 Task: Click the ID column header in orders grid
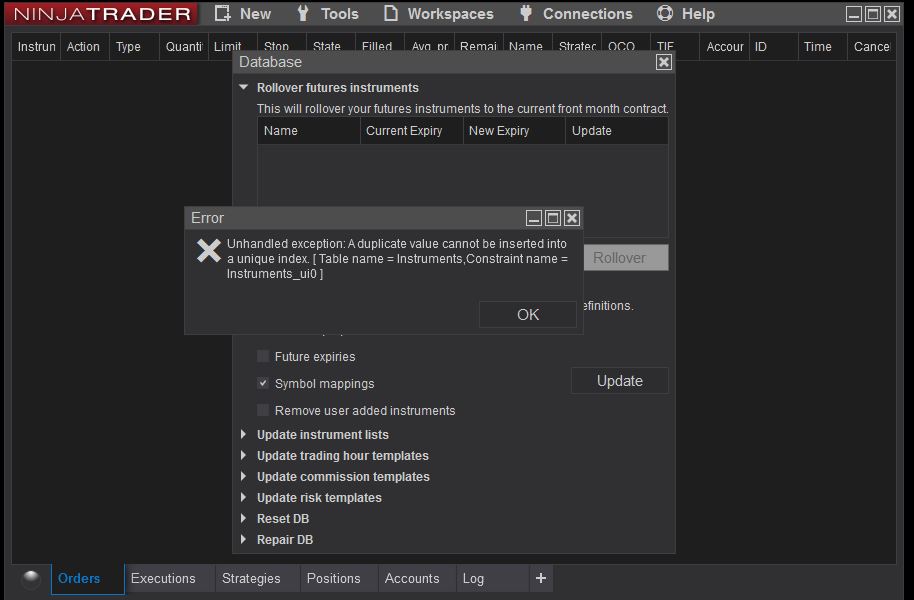(773, 47)
